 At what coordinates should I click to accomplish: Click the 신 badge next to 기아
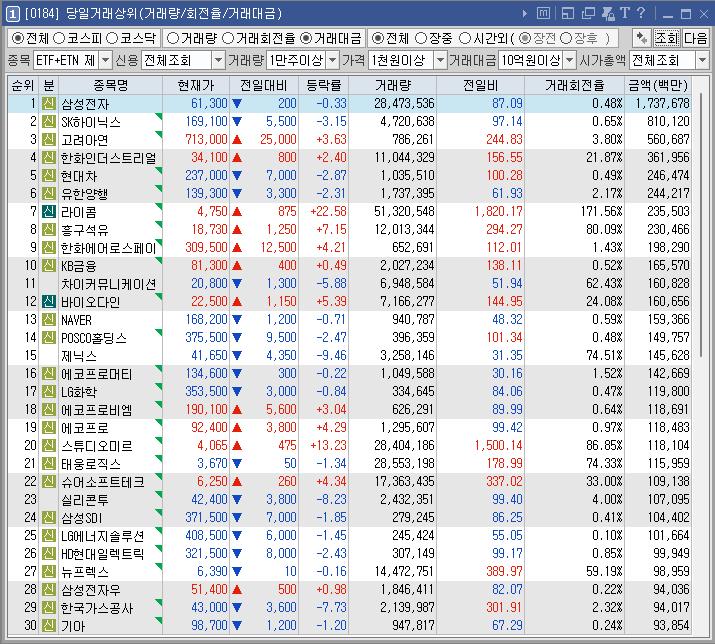[49, 625]
